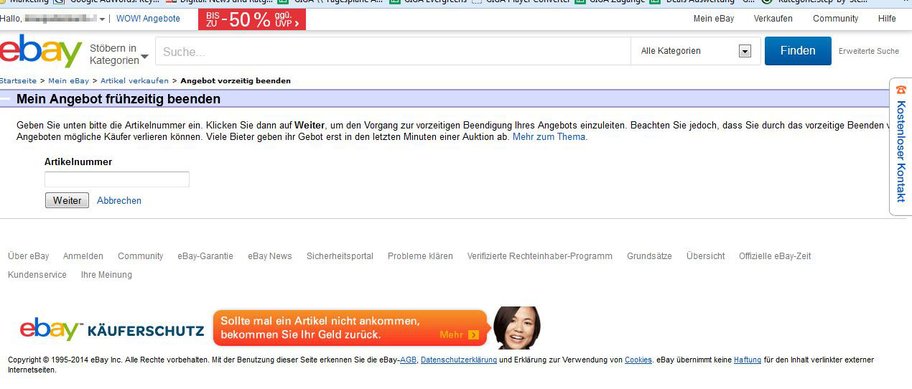912x389 pixels.
Task: Open the Verkaufen menu item
Action: (772, 19)
